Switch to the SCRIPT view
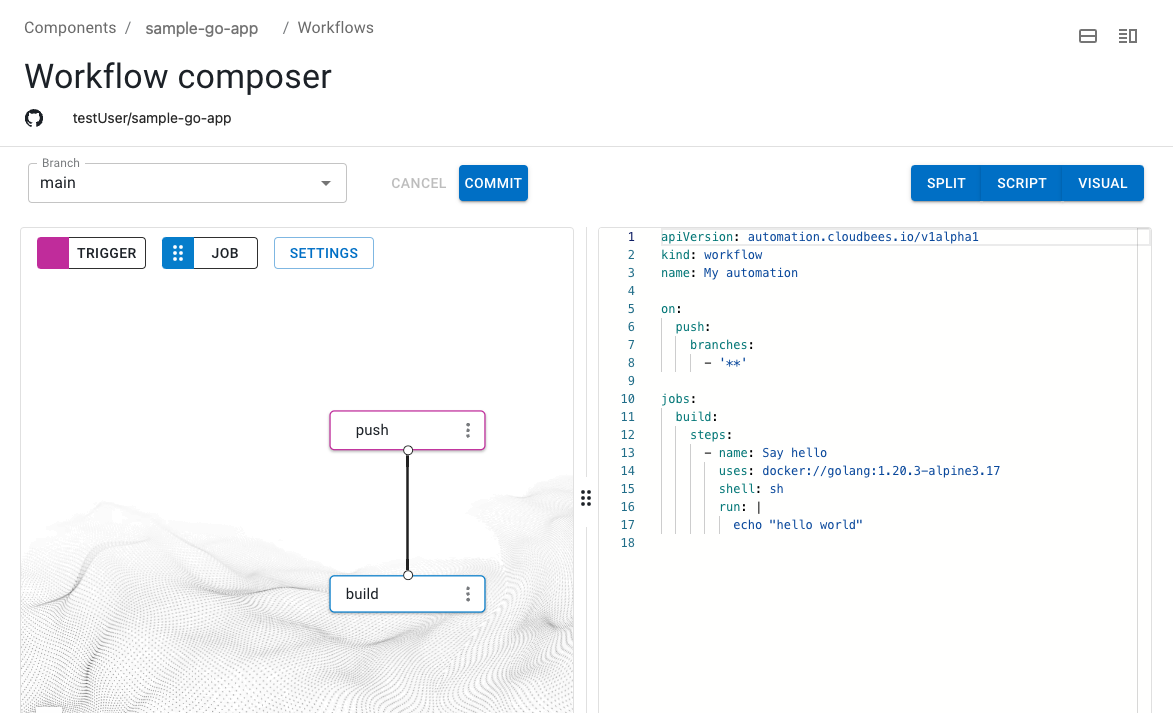1173x713 pixels. click(1022, 183)
